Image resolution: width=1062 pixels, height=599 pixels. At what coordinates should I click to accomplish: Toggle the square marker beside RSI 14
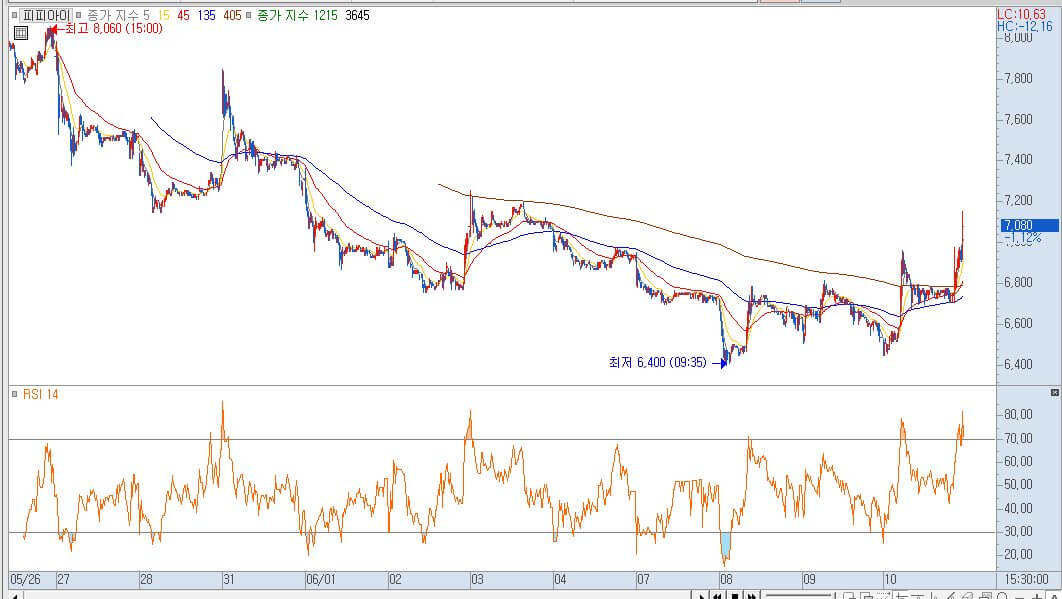[x=14, y=394]
